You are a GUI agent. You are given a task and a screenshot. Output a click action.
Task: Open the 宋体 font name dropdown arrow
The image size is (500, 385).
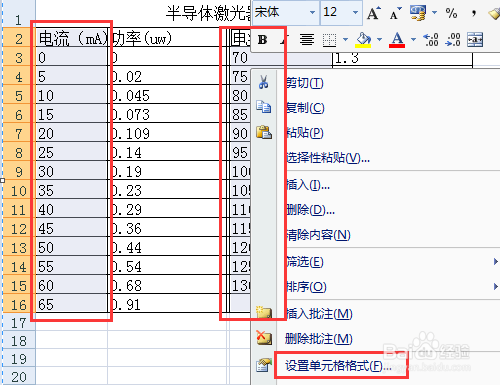[312, 13]
